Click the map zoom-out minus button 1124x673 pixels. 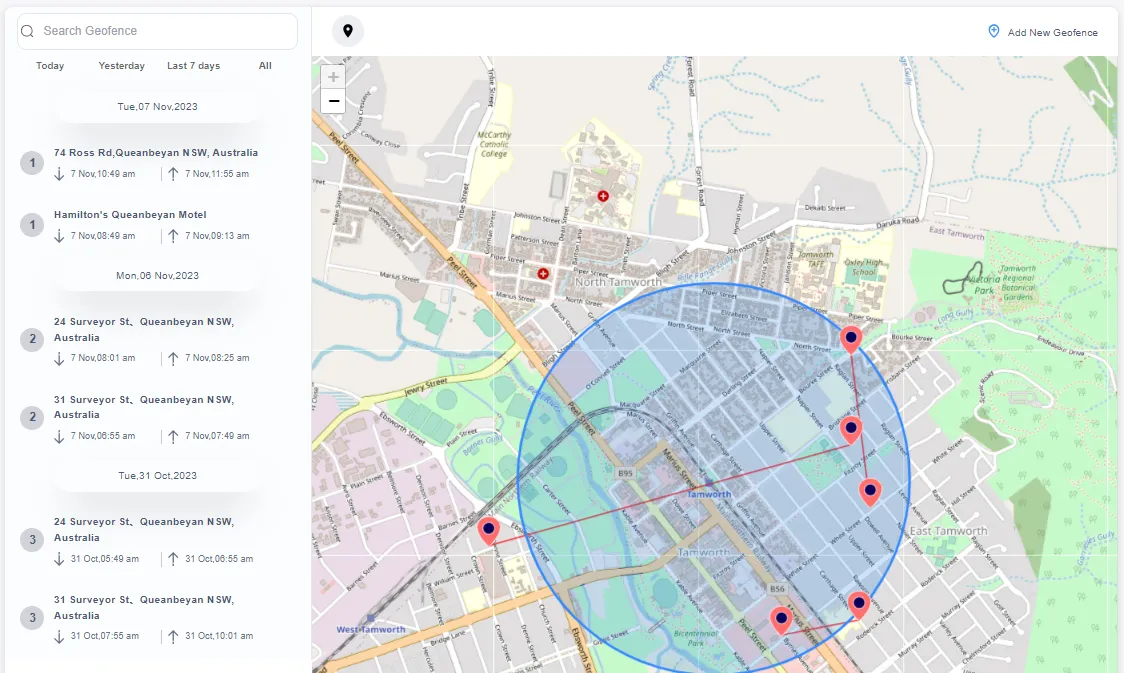333,100
